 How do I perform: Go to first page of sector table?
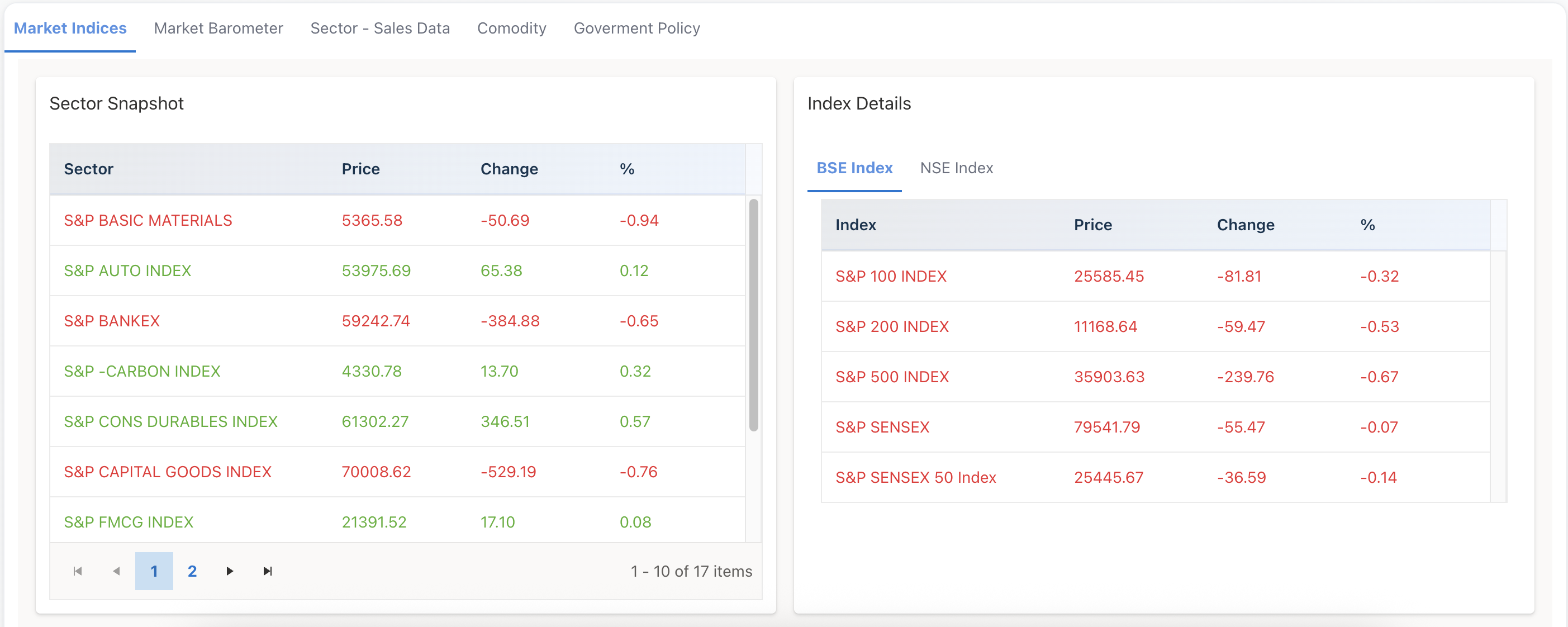click(x=78, y=571)
